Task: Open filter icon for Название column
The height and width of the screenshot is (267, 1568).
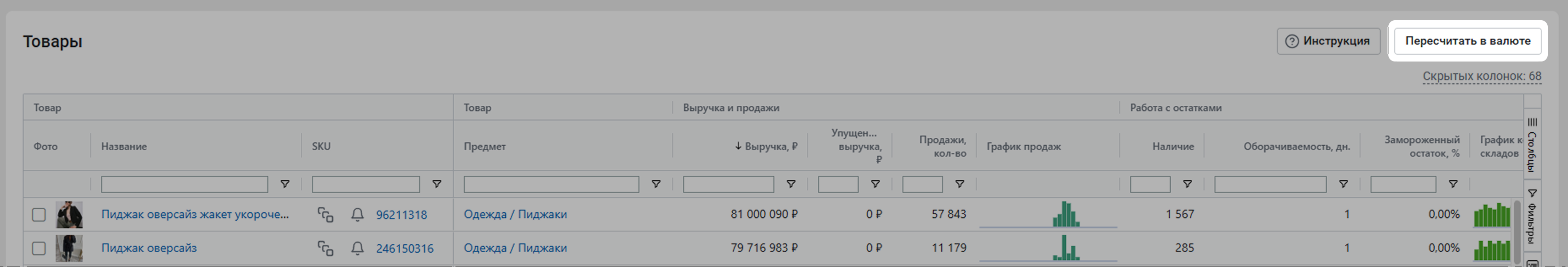Action: tap(284, 184)
